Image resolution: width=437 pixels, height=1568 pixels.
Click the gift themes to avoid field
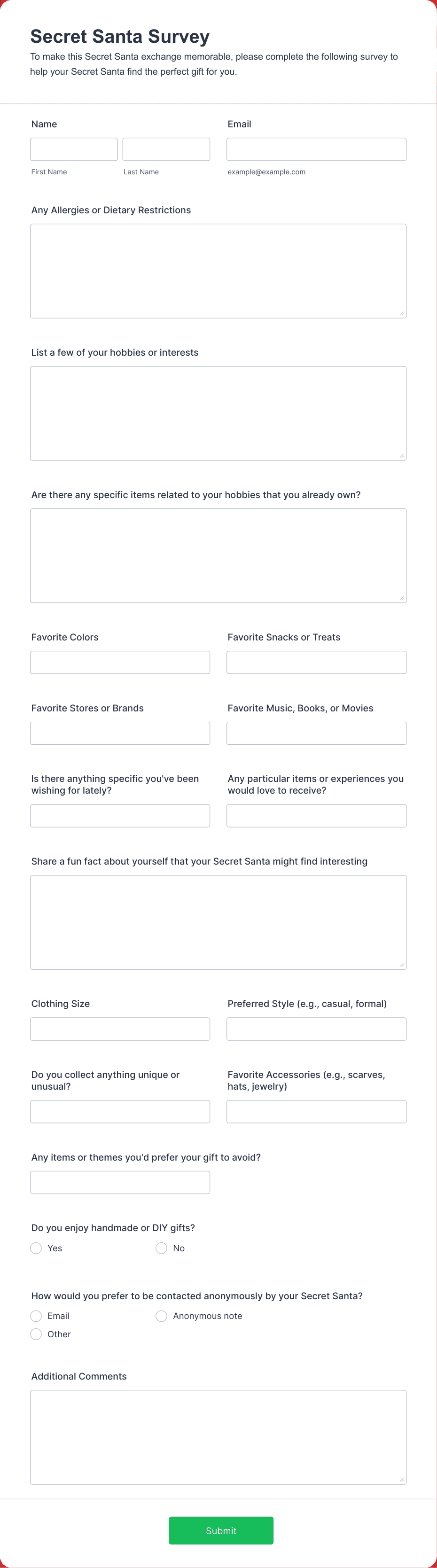(x=120, y=1182)
